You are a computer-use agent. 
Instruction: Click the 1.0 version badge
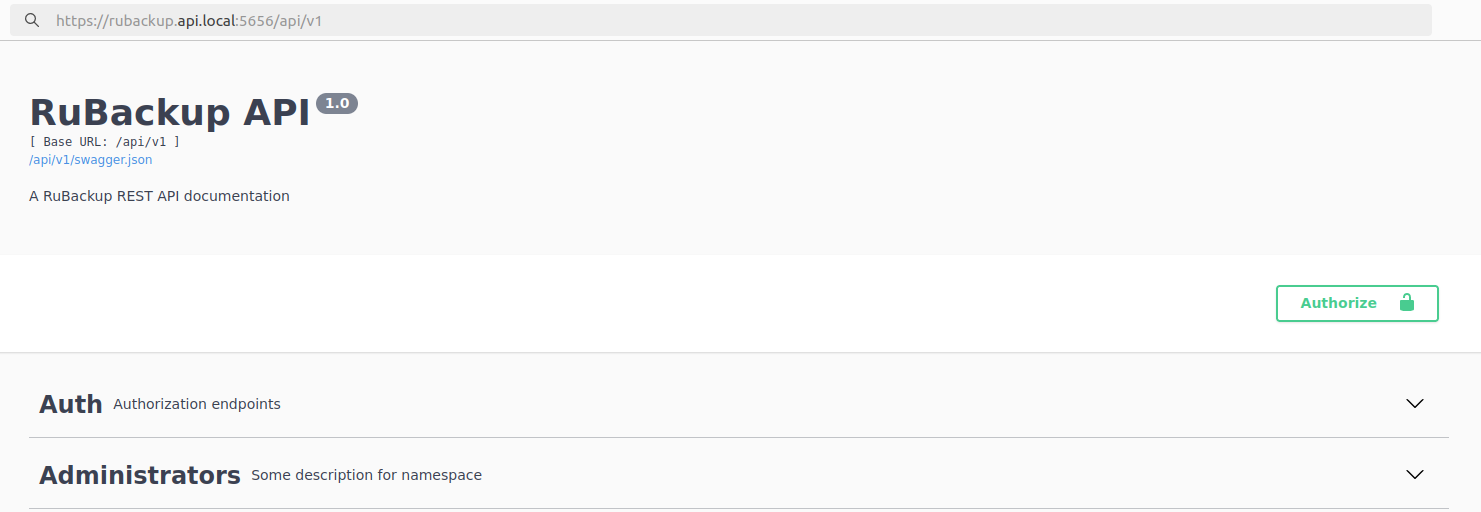tap(337, 103)
